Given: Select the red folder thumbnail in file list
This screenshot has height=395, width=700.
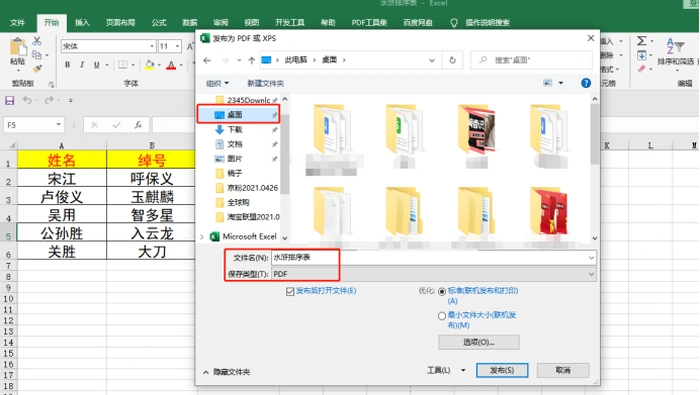Looking at the screenshot, I should click(x=549, y=211).
